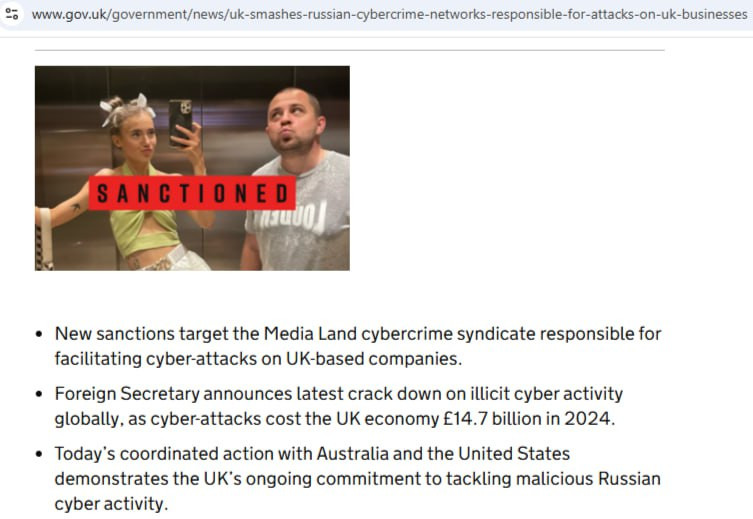753x519 pixels.
Task: Click the year "2024" in the second bullet
Action: [589, 419]
